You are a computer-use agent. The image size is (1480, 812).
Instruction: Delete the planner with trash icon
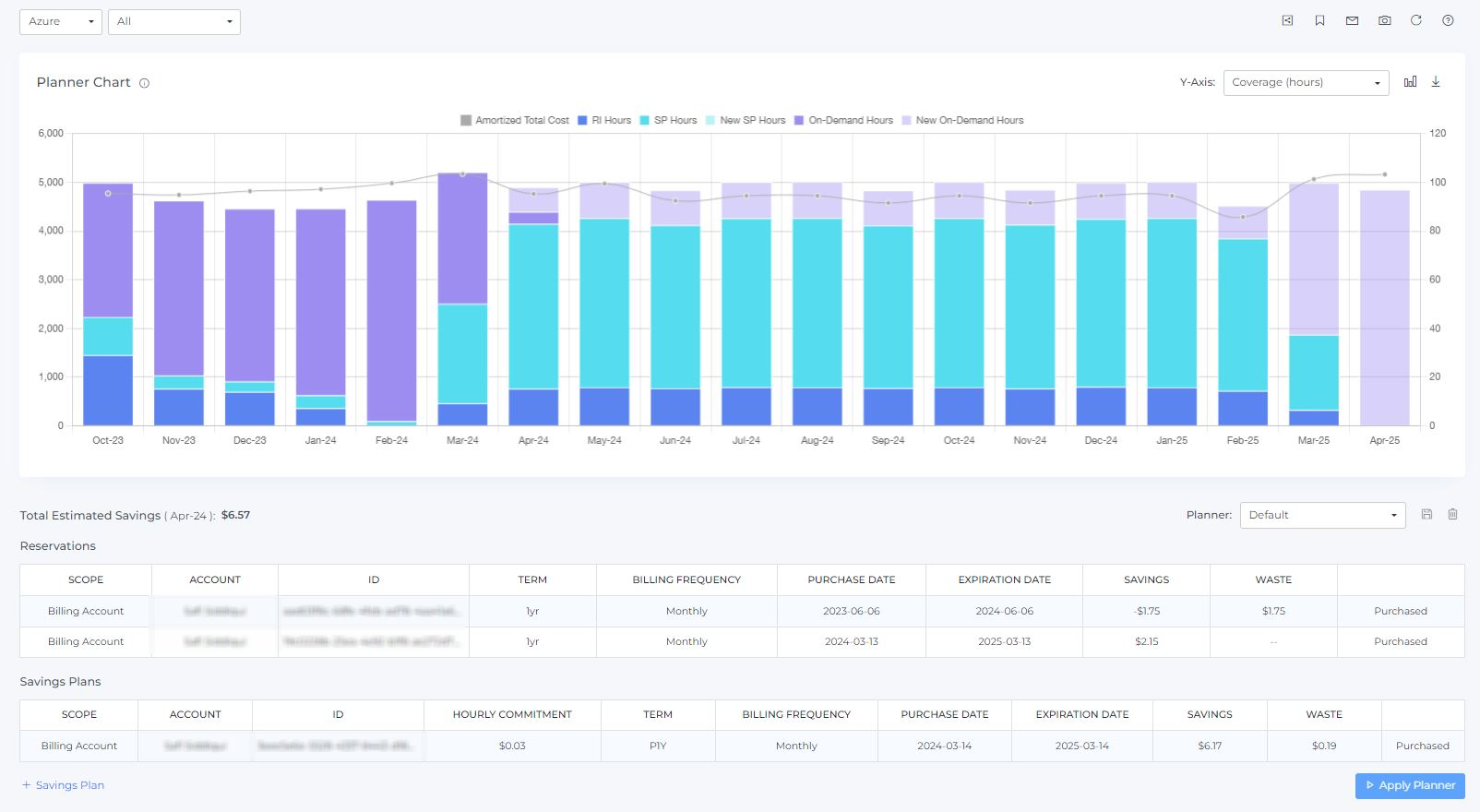tap(1452, 514)
